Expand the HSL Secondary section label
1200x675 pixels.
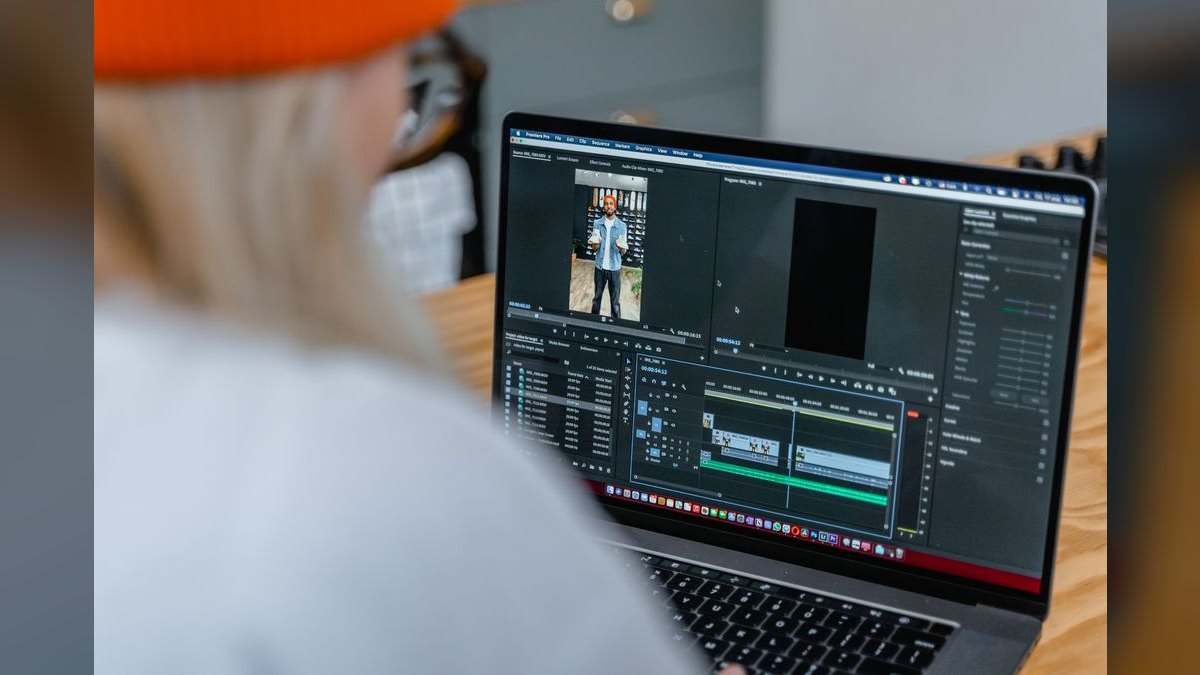click(x=953, y=449)
